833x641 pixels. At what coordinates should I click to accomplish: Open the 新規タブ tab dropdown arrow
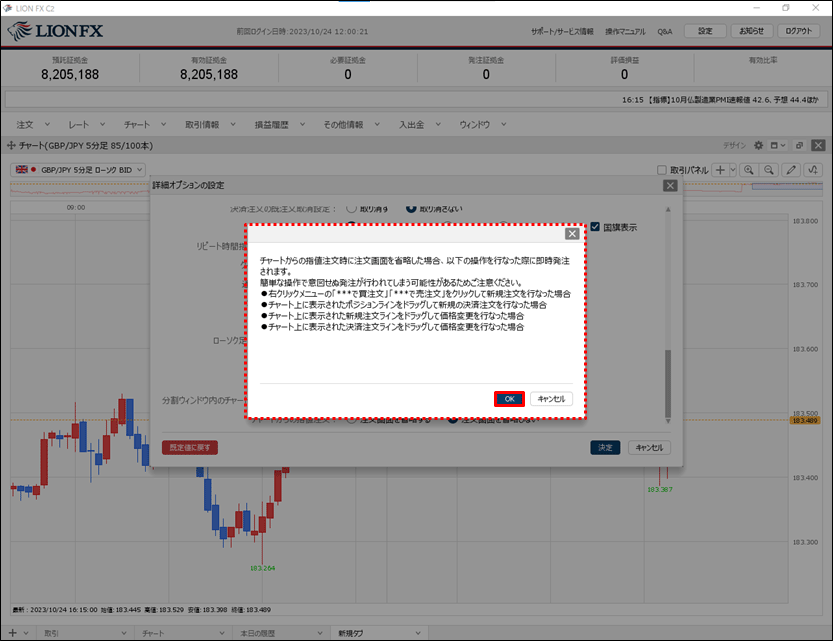click(418, 633)
